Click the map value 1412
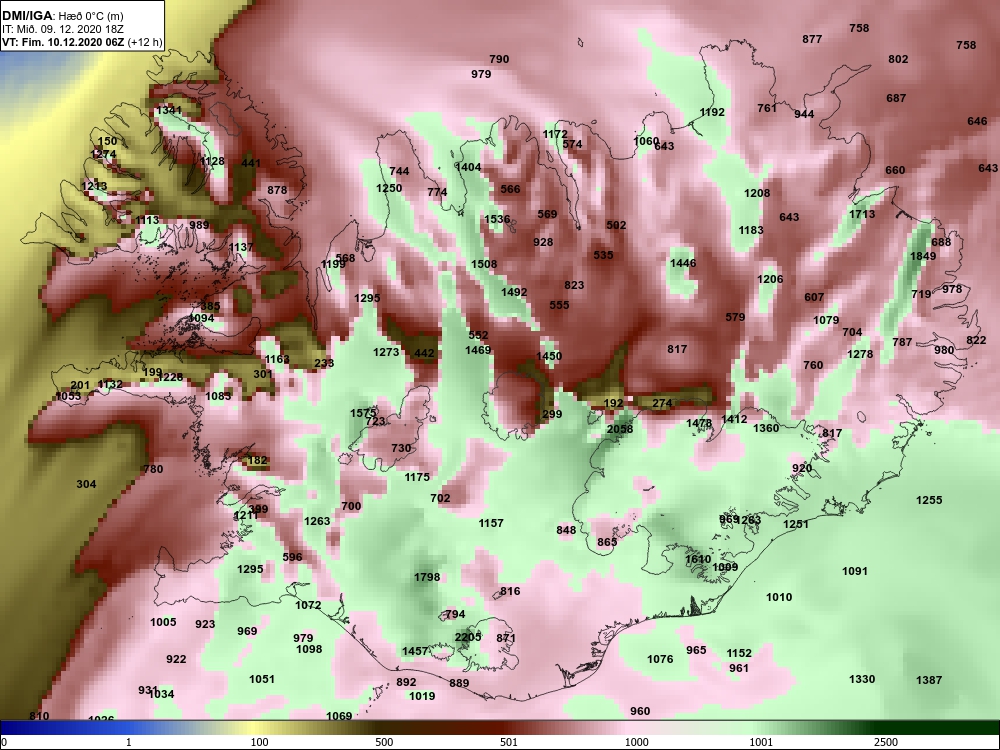The width and height of the screenshot is (1000, 750). tap(734, 420)
